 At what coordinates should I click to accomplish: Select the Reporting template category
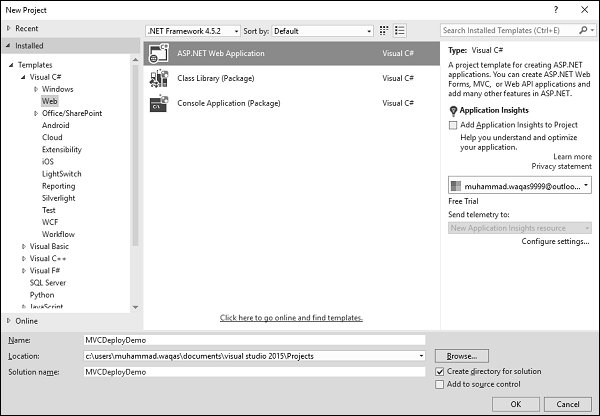[x=59, y=186]
